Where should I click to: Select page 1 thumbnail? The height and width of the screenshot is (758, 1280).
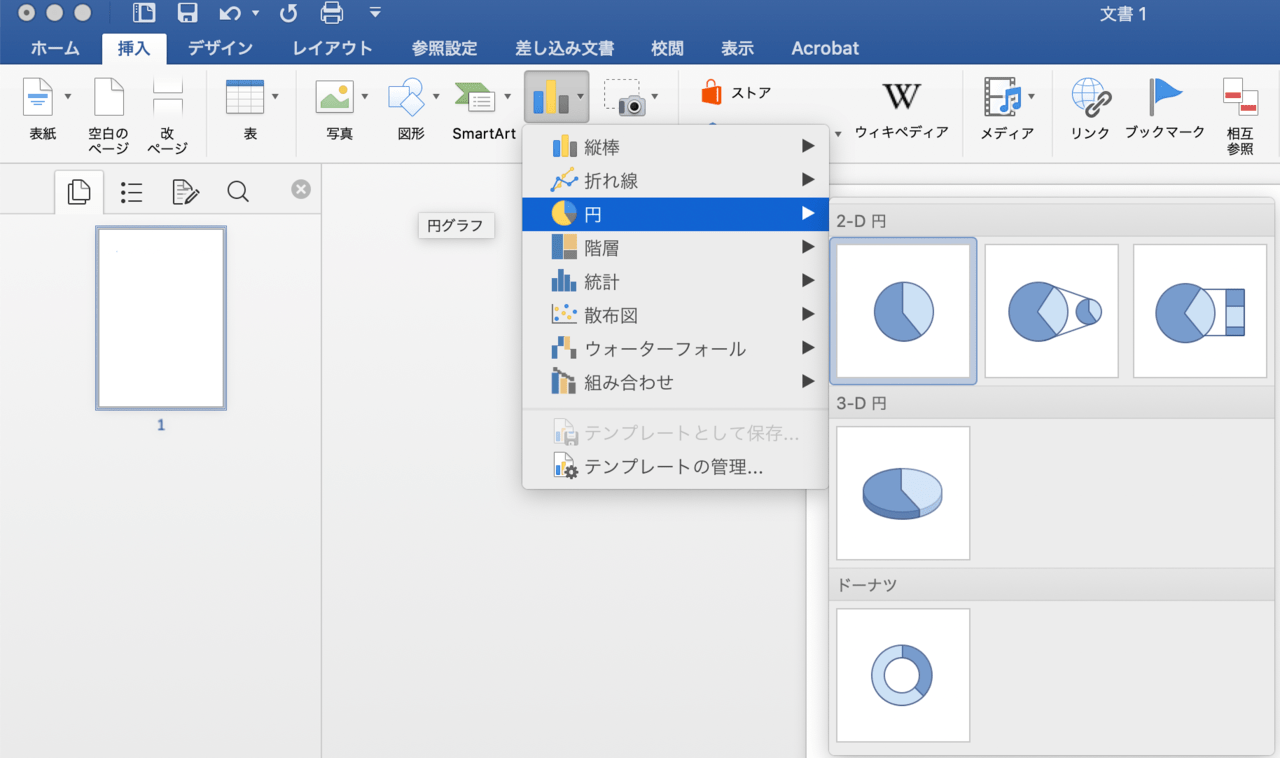(161, 318)
